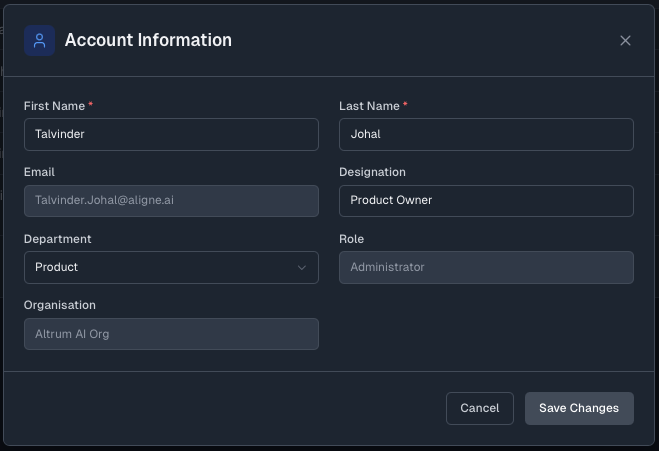Click the Department label text

tap(58, 239)
